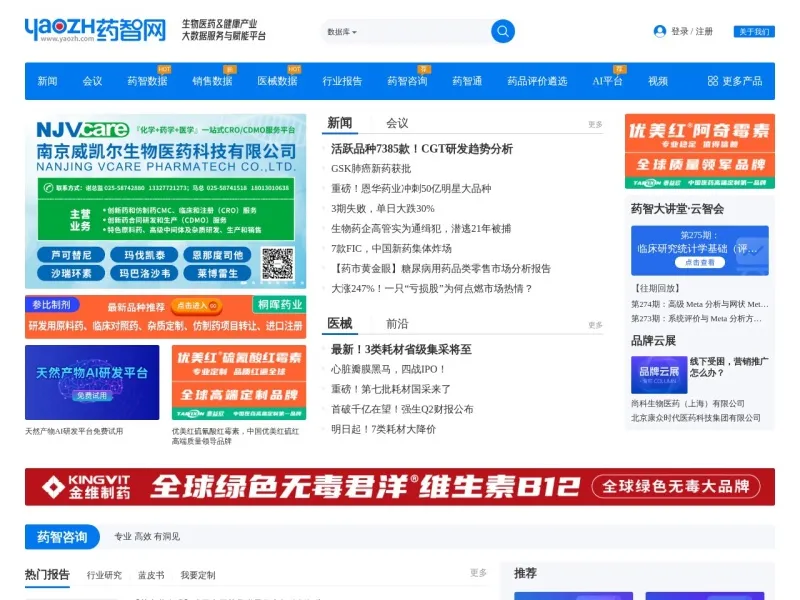Screen dimensions: 800x600
Task: Click 更多 beside the 新闻 tabs
Action: point(595,124)
